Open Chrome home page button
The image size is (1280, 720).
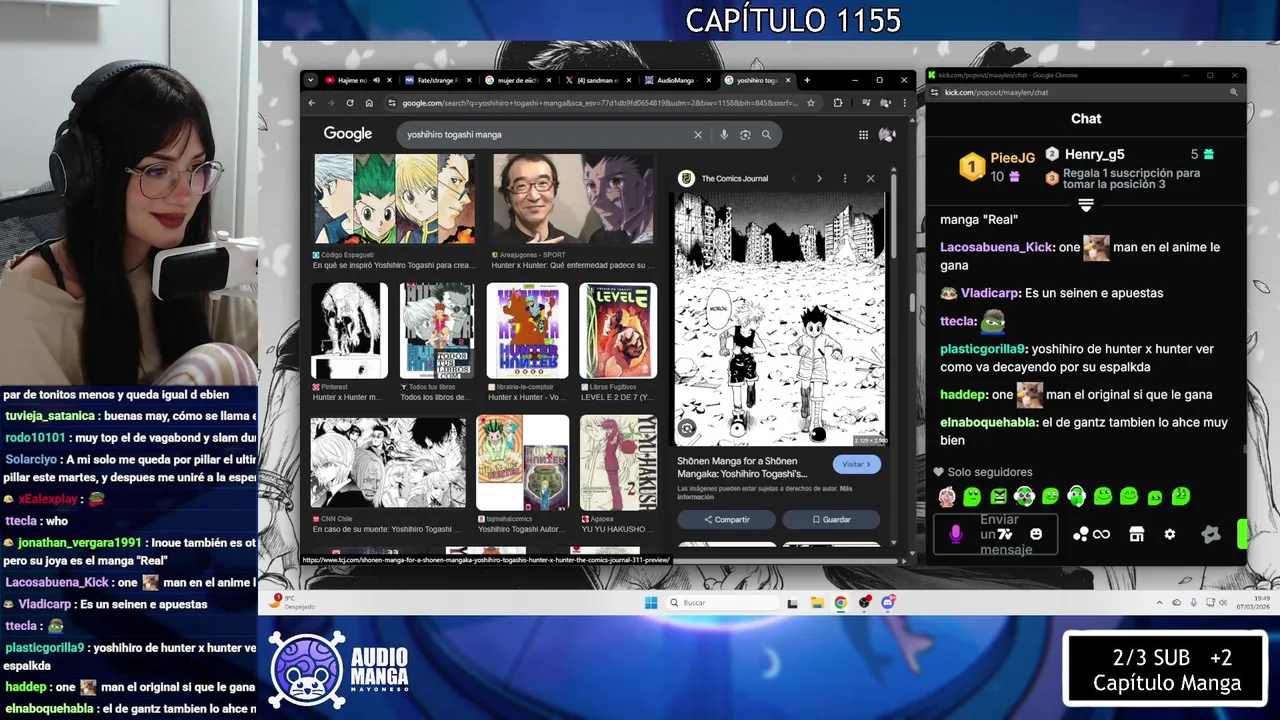(x=369, y=103)
